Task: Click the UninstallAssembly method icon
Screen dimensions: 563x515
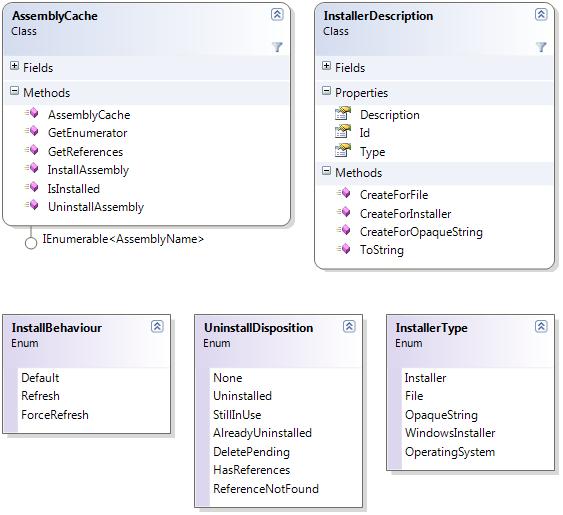Action: coord(32,205)
